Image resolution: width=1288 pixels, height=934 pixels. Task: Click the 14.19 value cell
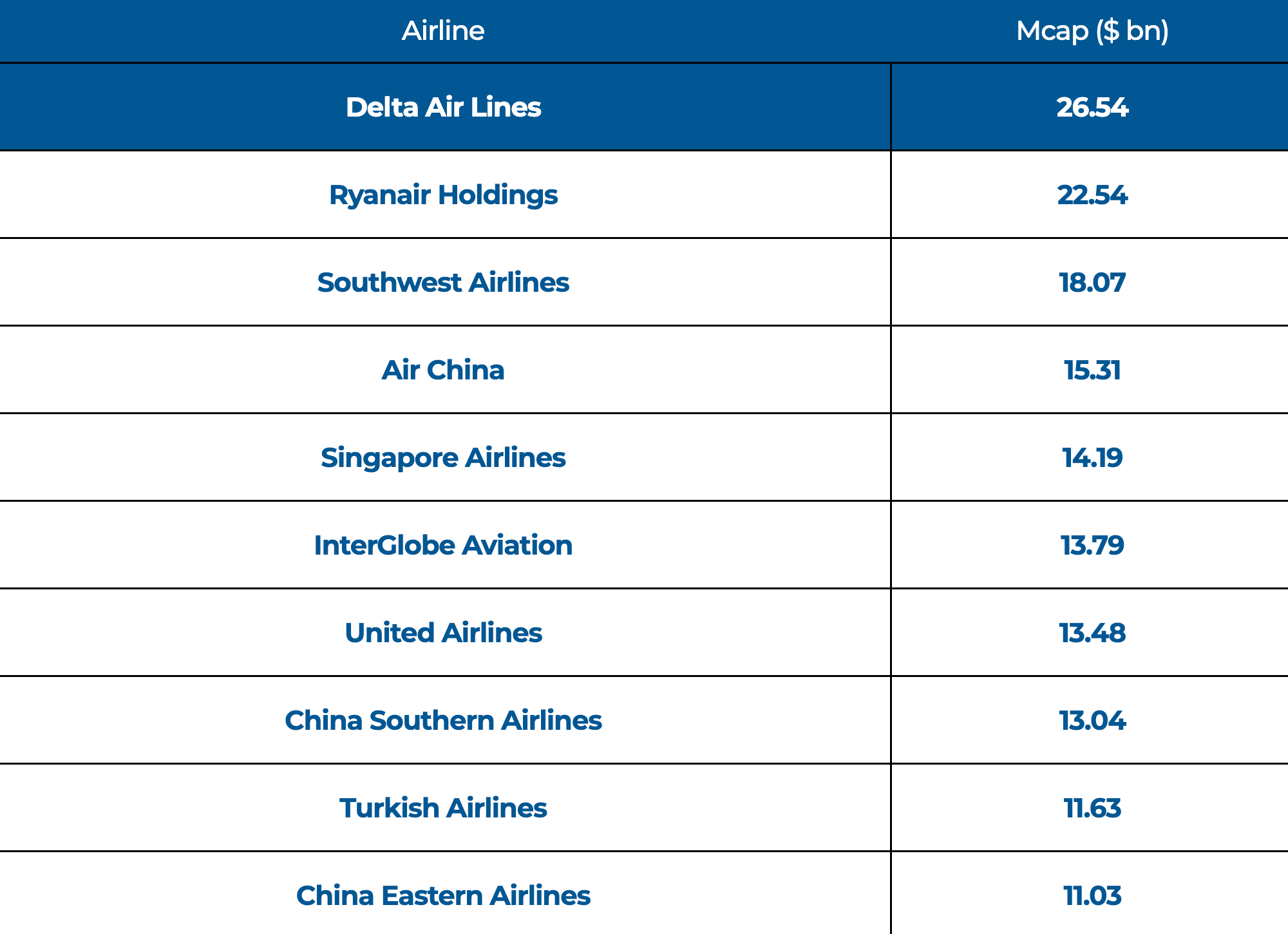click(1092, 457)
